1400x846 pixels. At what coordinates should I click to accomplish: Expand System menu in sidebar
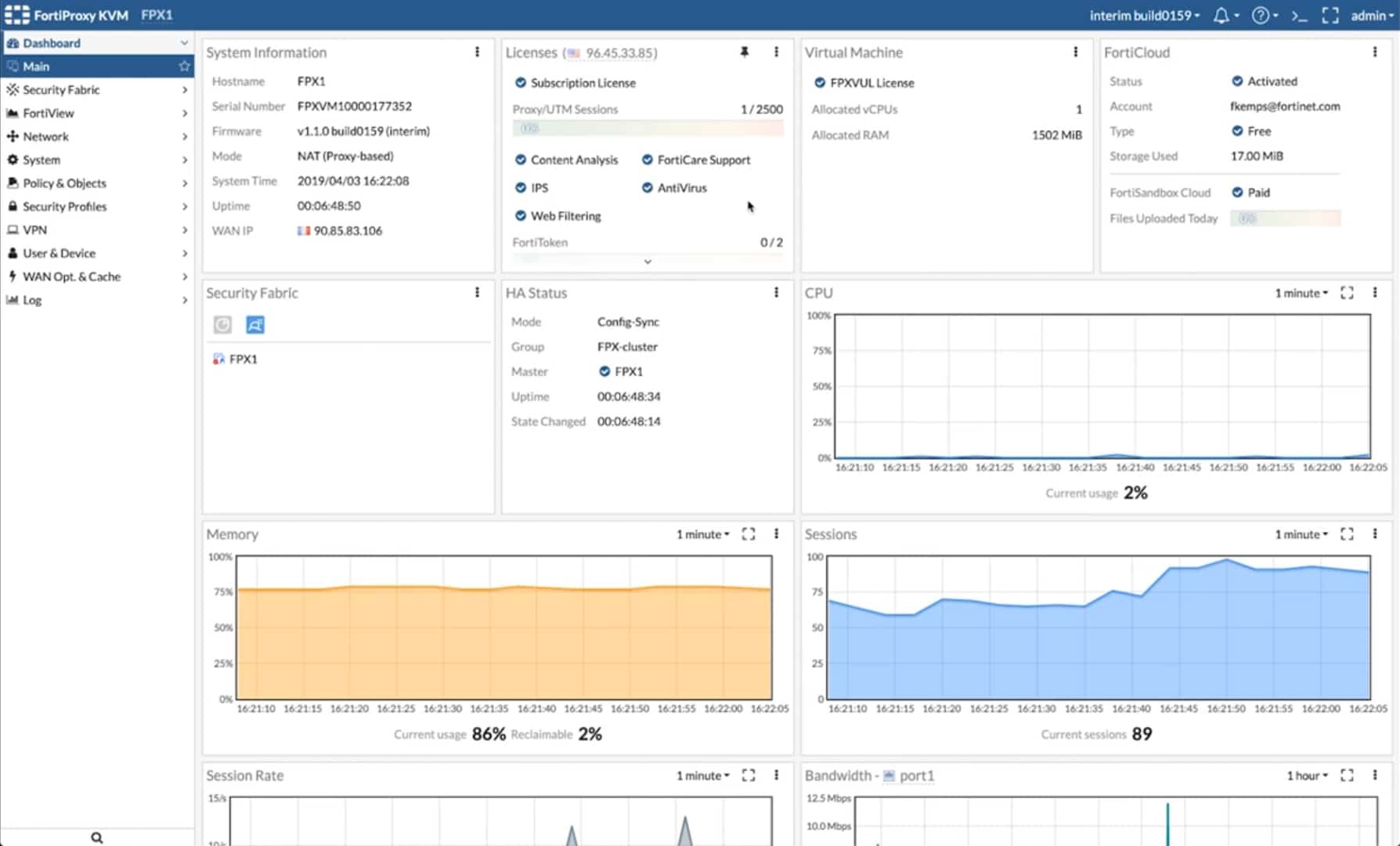pos(97,160)
